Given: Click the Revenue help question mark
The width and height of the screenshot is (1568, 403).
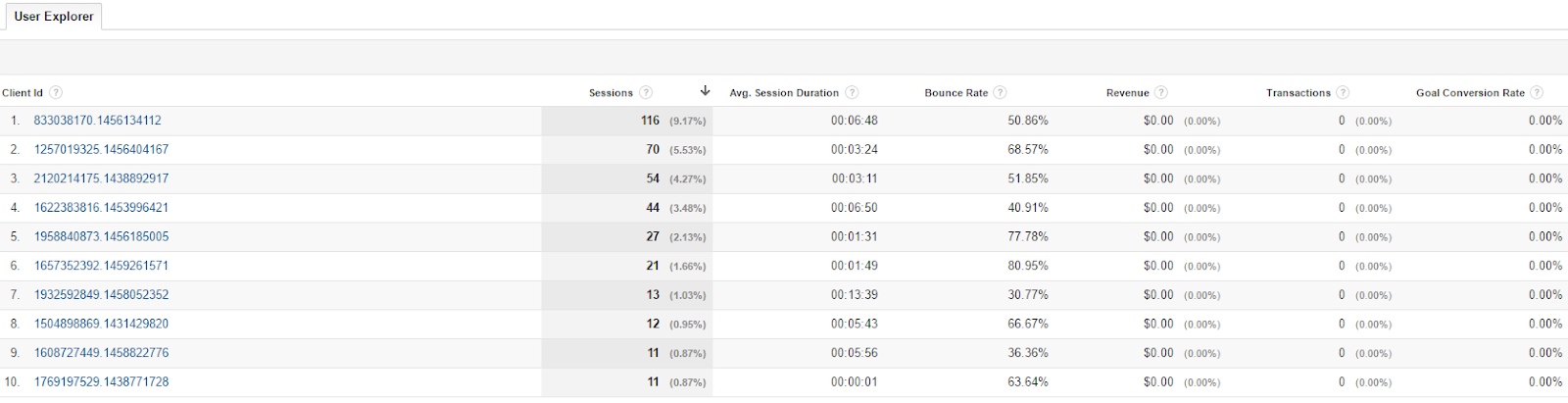Looking at the screenshot, I should point(1161,93).
